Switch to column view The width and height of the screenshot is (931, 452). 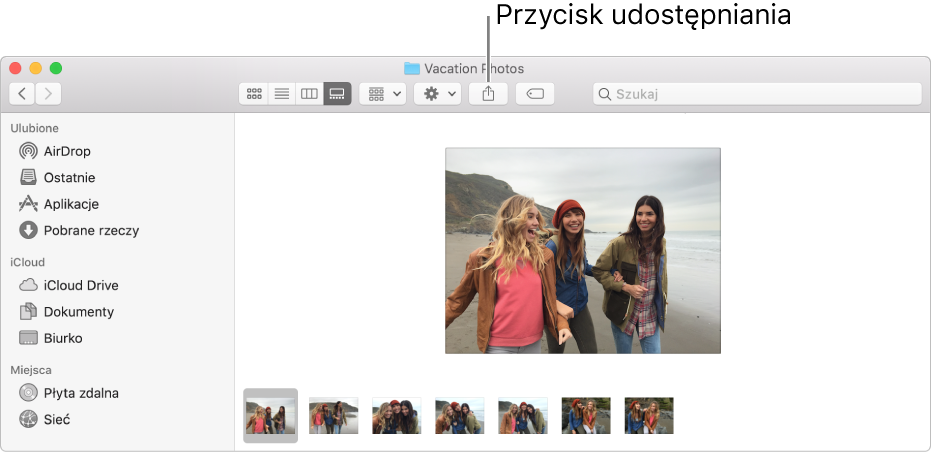pyautogui.click(x=310, y=94)
